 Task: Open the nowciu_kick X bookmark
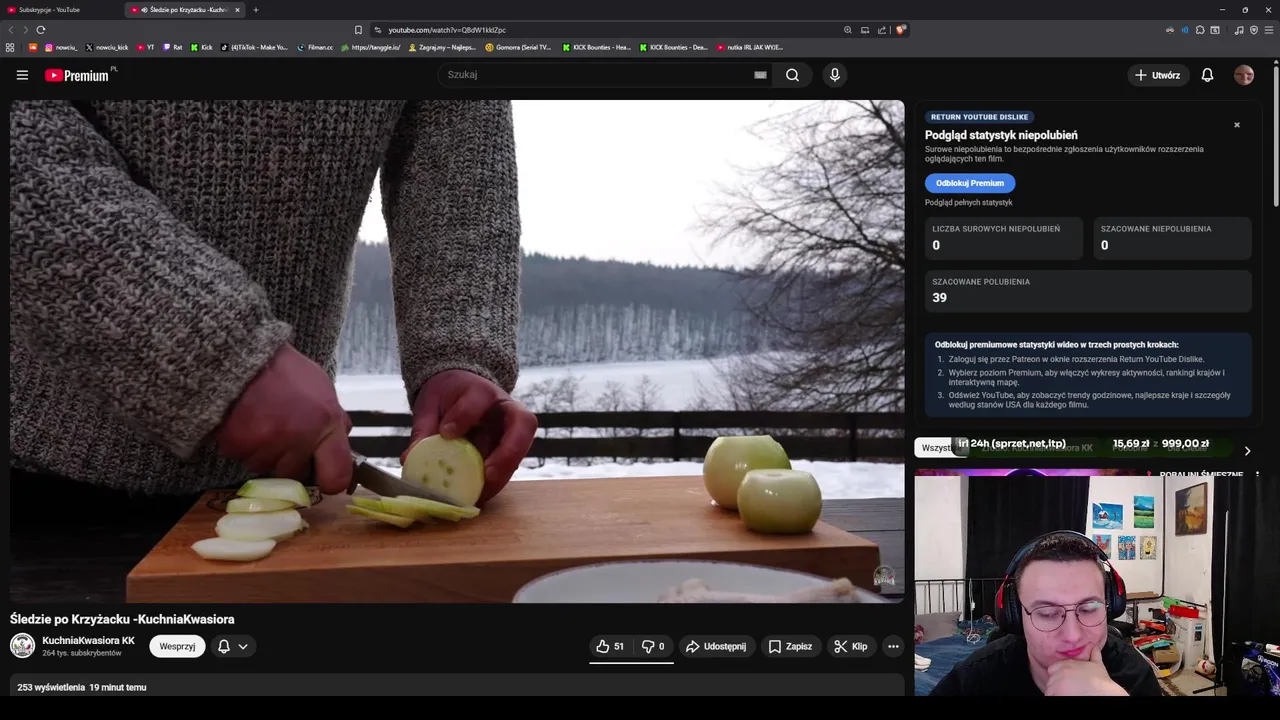pyautogui.click(x=107, y=47)
